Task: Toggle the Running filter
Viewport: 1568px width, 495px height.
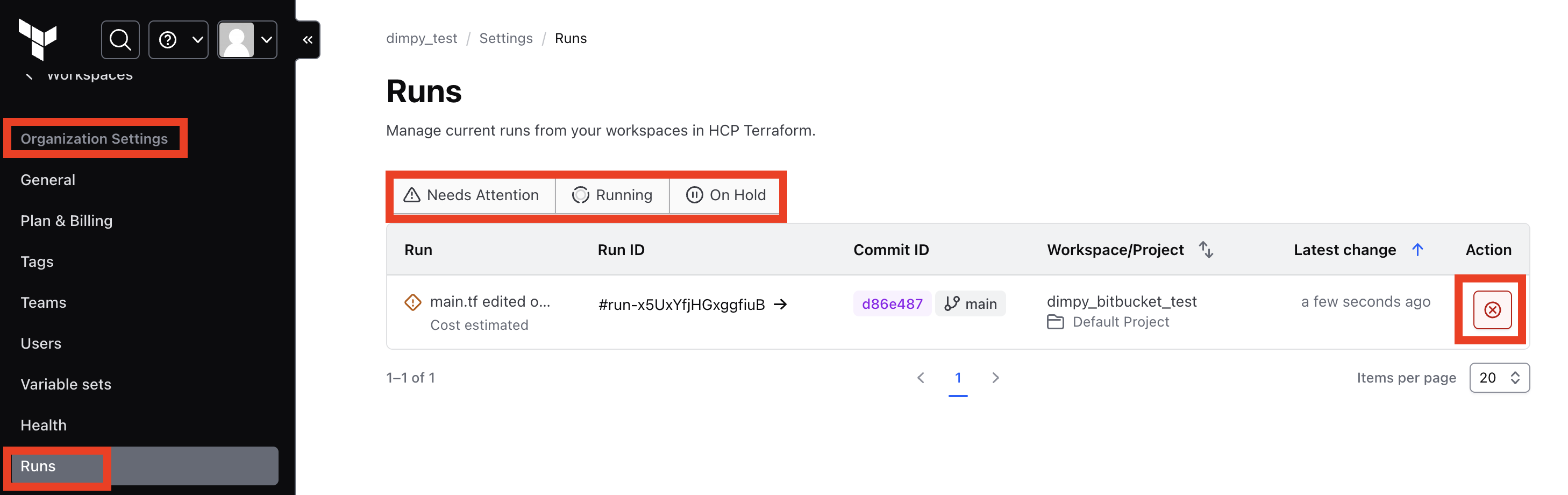Action: (x=612, y=195)
